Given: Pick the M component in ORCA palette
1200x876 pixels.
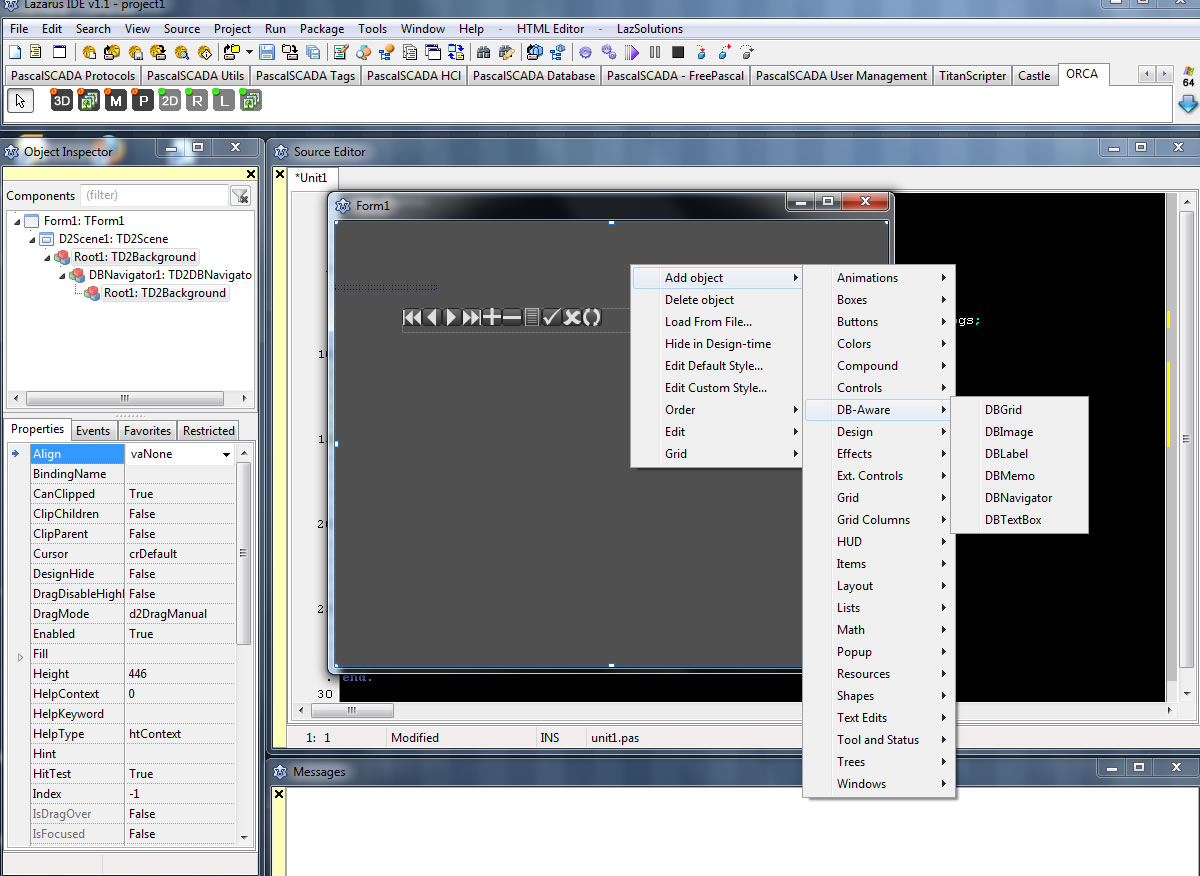Looking at the screenshot, I should coord(116,100).
